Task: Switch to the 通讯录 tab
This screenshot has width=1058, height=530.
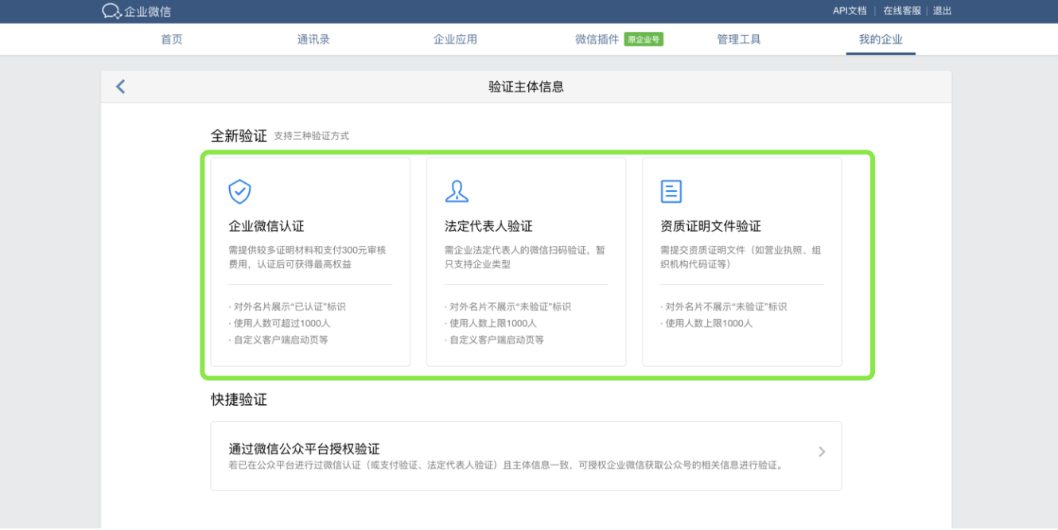Action: point(314,39)
